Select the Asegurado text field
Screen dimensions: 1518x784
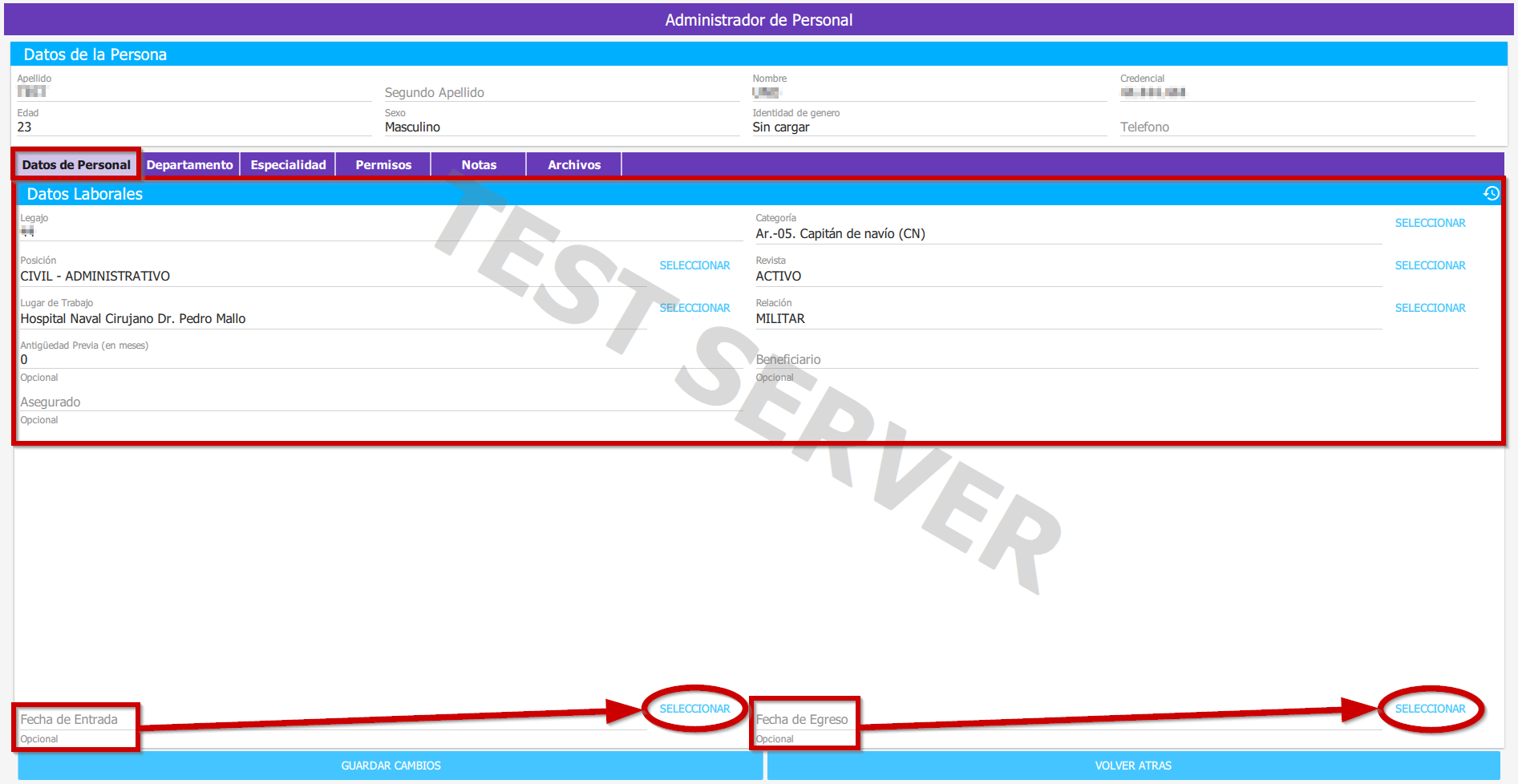click(x=377, y=402)
